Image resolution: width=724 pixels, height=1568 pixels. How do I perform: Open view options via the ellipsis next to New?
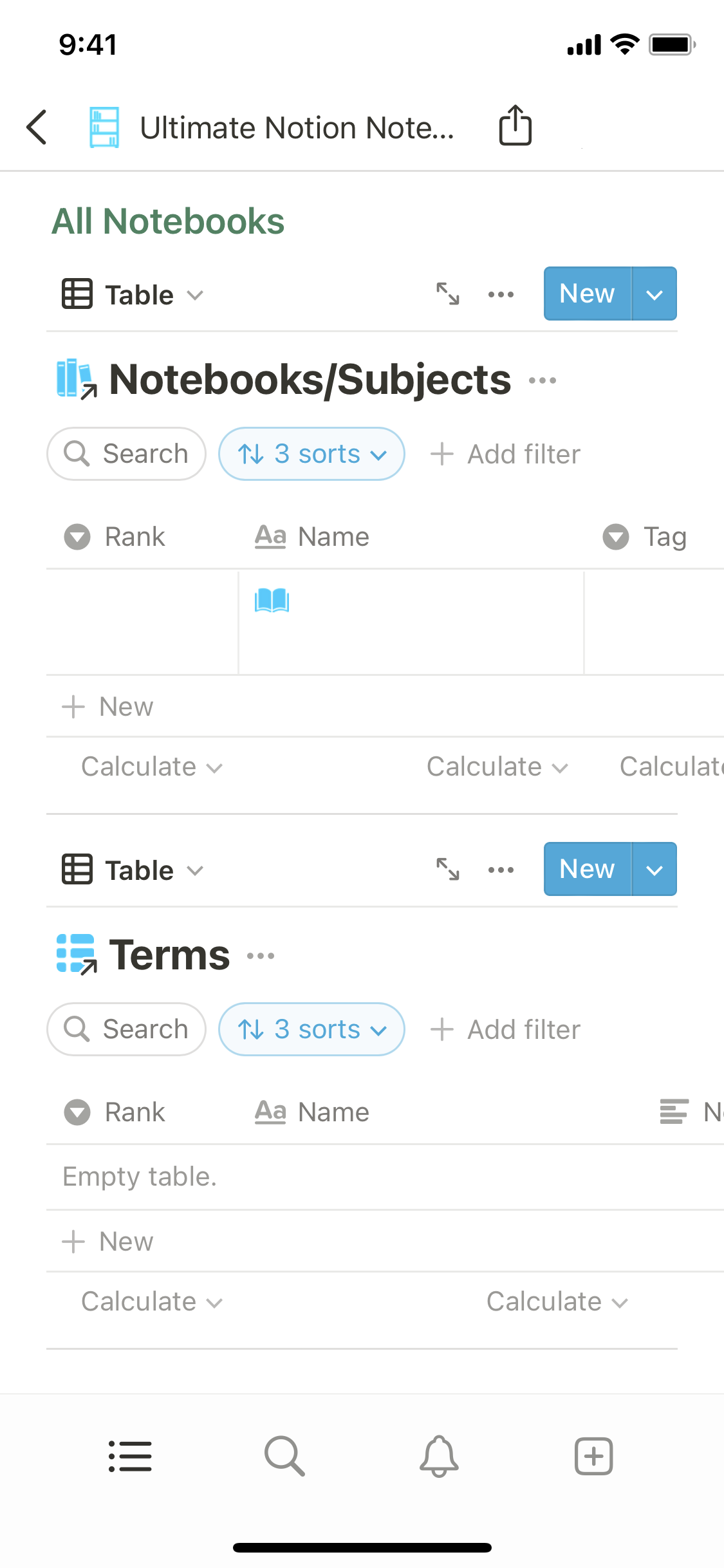click(x=500, y=294)
